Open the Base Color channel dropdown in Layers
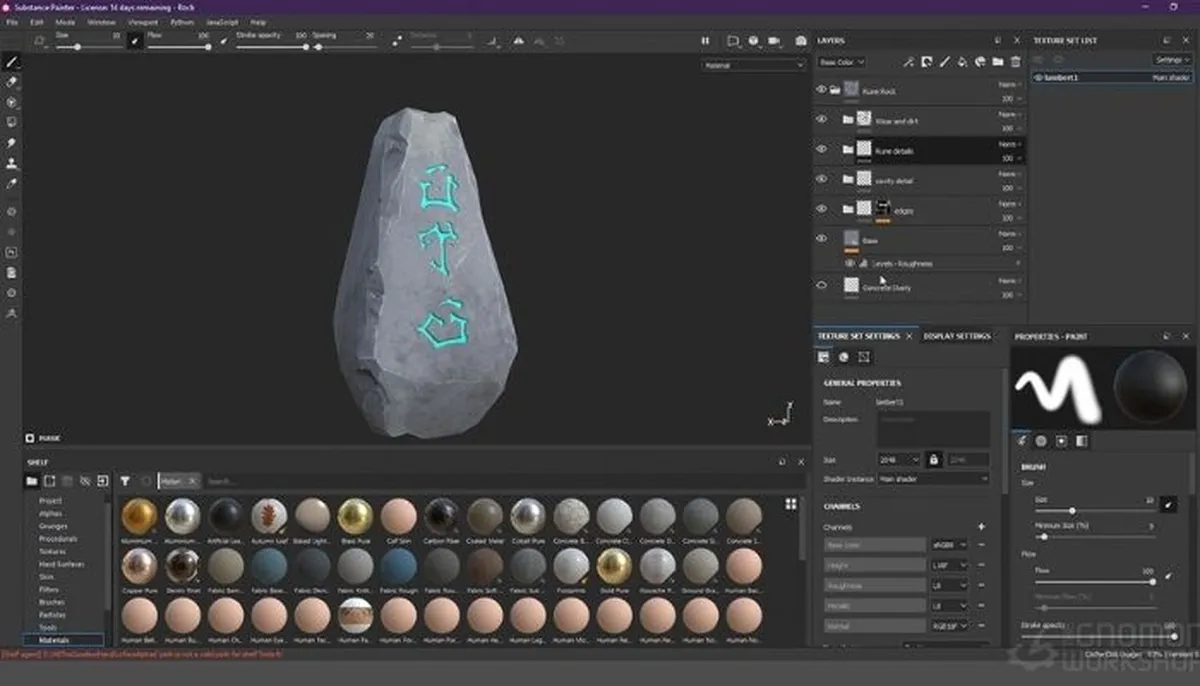This screenshot has width=1200, height=686. [x=842, y=62]
